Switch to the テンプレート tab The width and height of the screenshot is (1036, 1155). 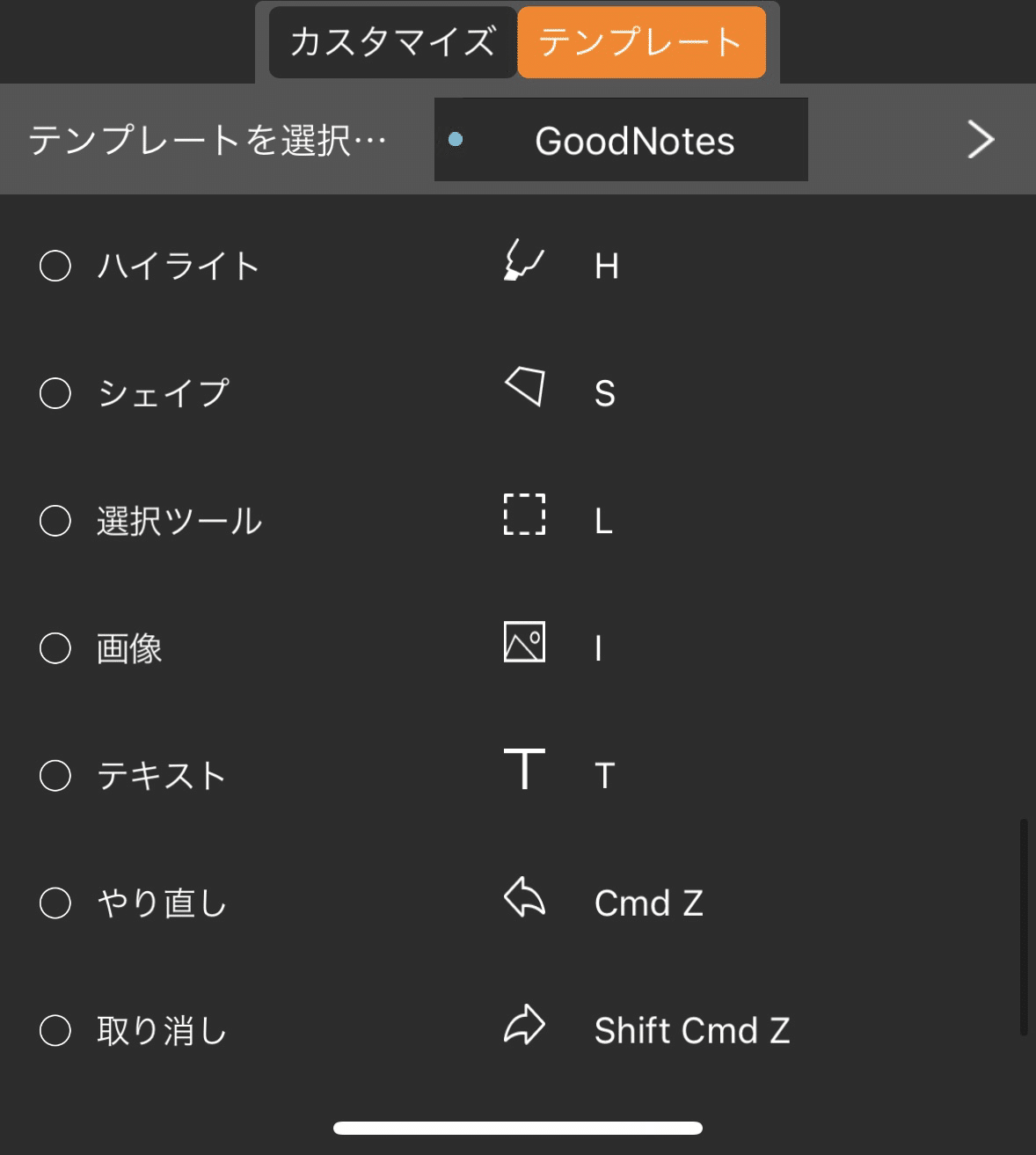pos(642,42)
